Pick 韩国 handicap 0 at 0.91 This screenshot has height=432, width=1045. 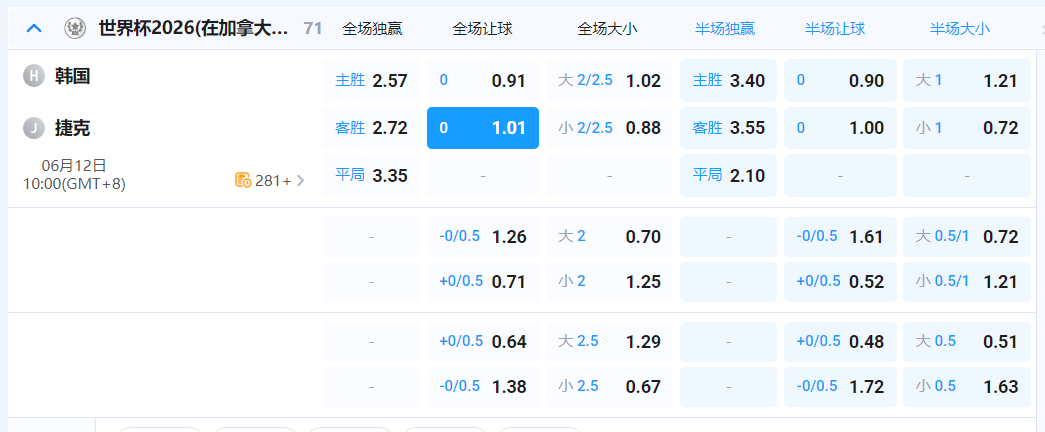coord(483,81)
